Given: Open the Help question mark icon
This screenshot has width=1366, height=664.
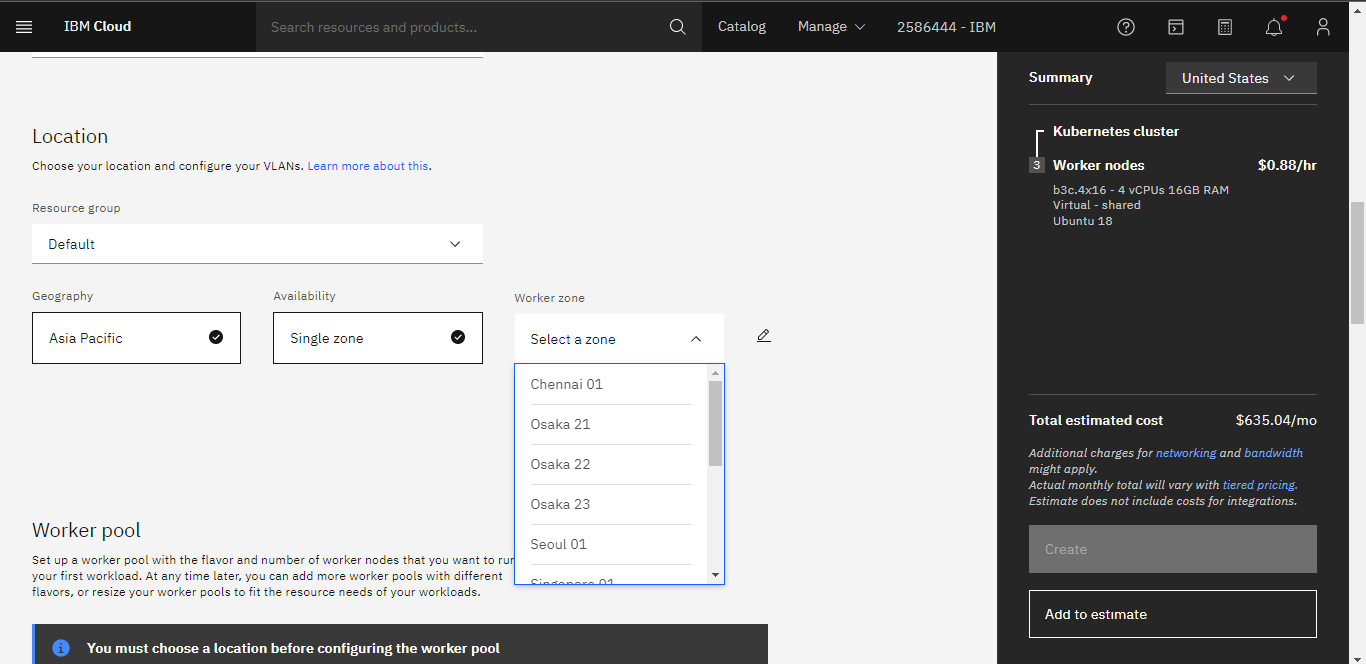Looking at the screenshot, I should 1126,27.
